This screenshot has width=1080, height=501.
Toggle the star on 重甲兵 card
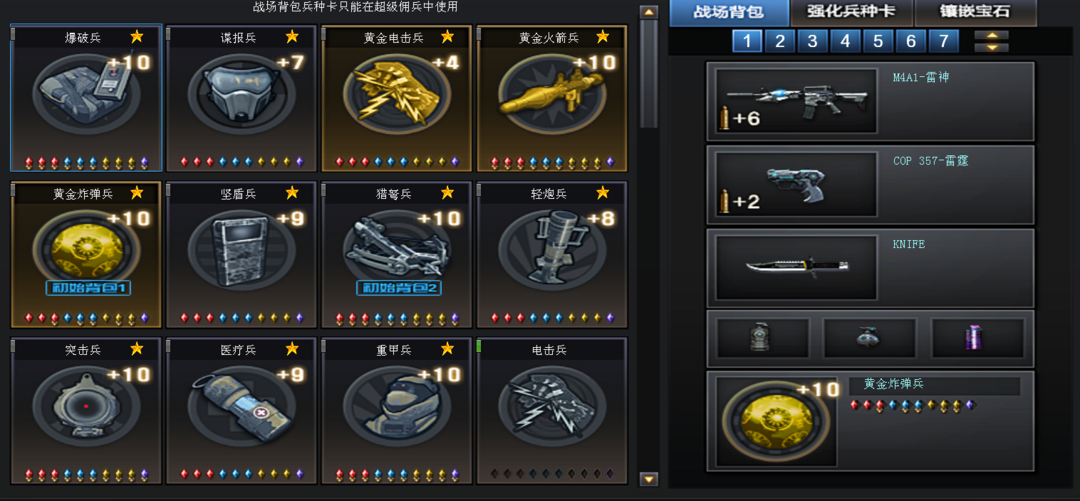point(447,349)
